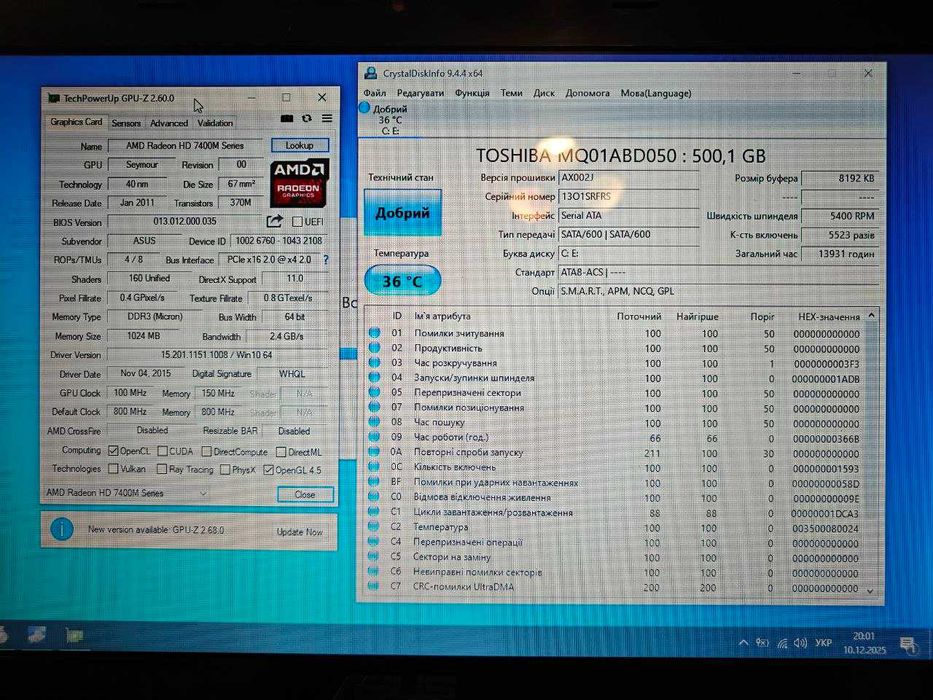Click scroll down arrow of SMART attribute list
This screenshot has width=933, height=700.
(x=871, y=590)
